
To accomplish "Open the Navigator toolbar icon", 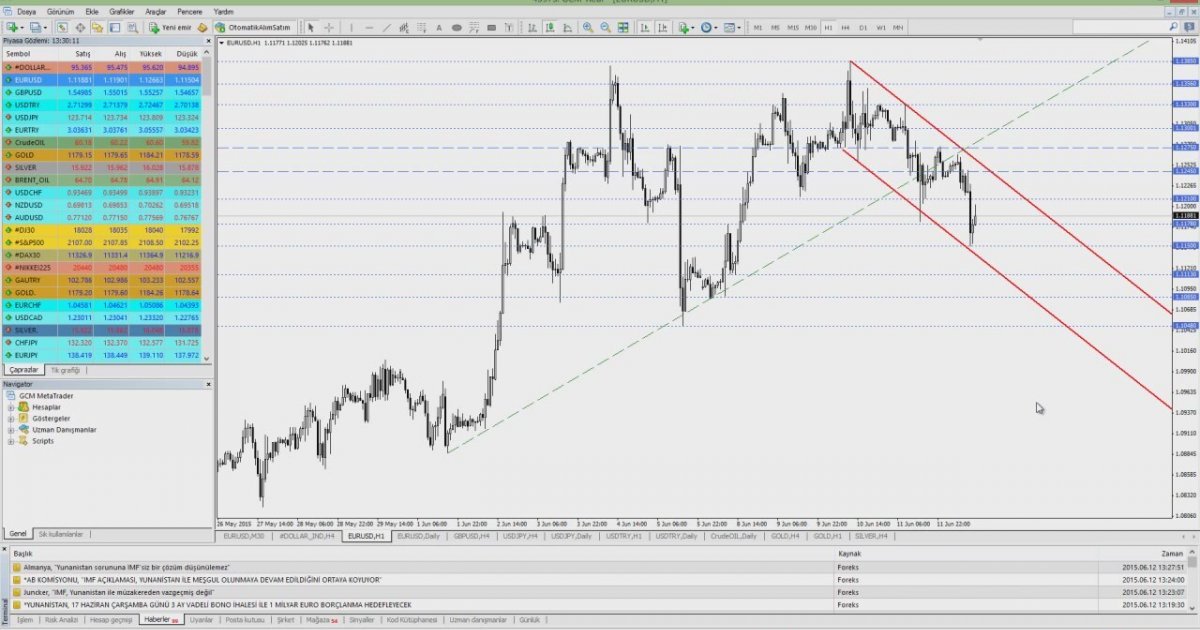I will (x=97, y=27).
